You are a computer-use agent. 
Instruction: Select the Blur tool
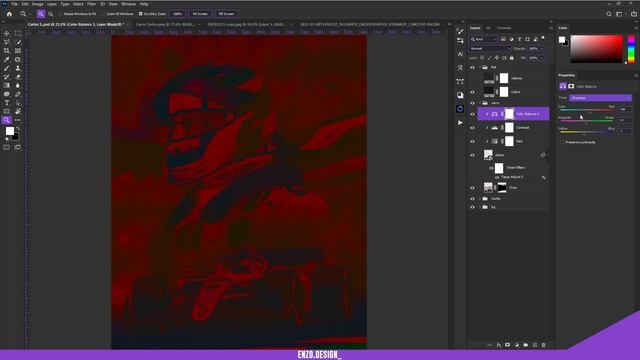18,85
